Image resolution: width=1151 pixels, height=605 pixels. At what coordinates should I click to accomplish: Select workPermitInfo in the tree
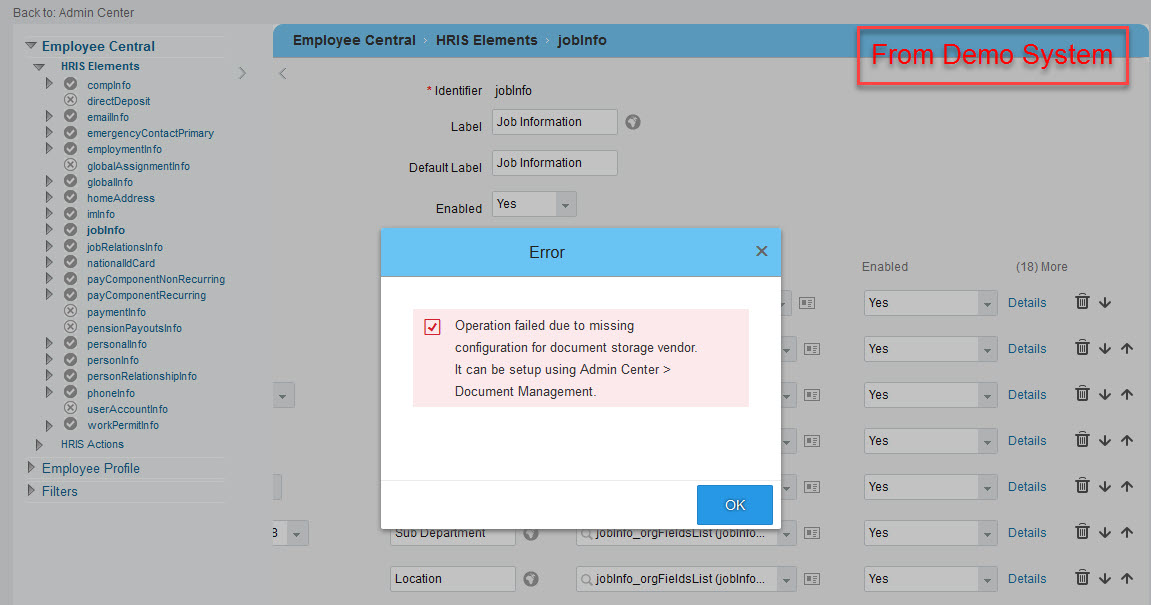pos(123,425)
